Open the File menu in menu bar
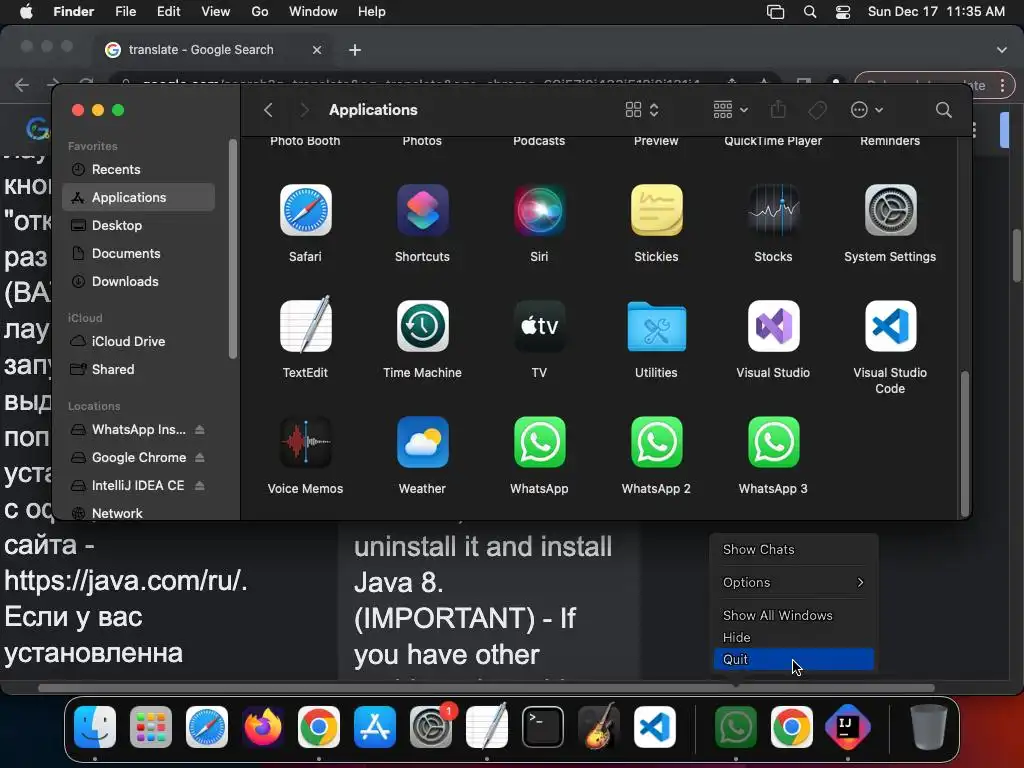1024x768 pixels. pyautogui.click(x=125, y=12)
